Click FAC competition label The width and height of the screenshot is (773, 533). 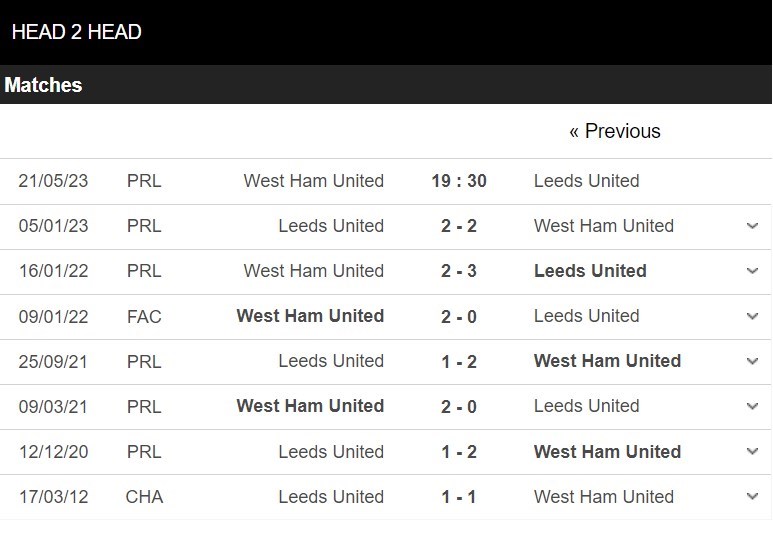[144, 317]
